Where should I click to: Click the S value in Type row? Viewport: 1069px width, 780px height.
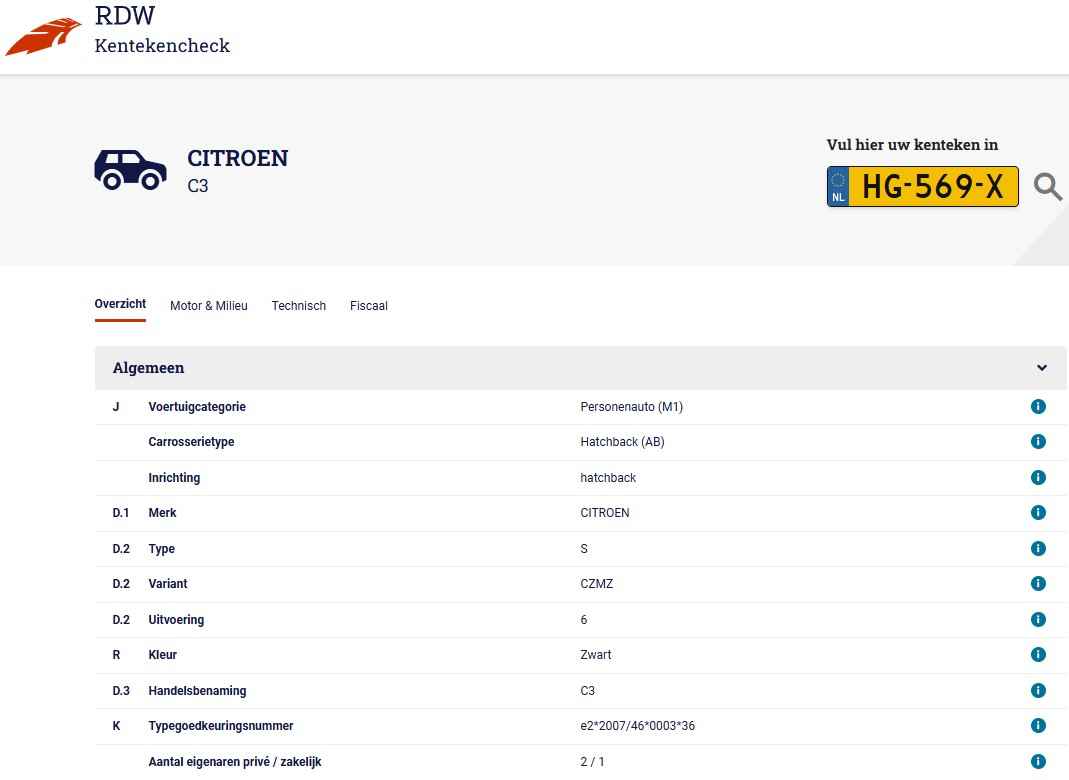584,549
